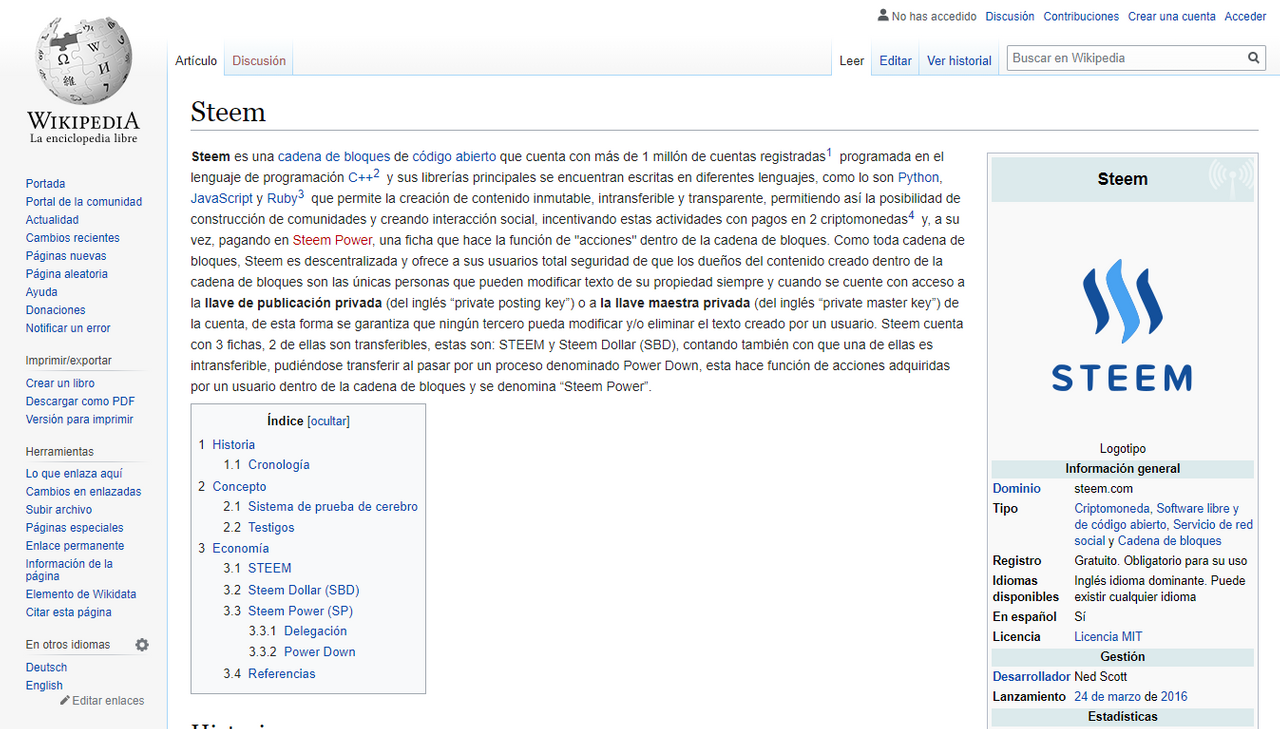Open Páginas nuevas in sidebar
1280x729 pixels.
[x=66, y=256]
